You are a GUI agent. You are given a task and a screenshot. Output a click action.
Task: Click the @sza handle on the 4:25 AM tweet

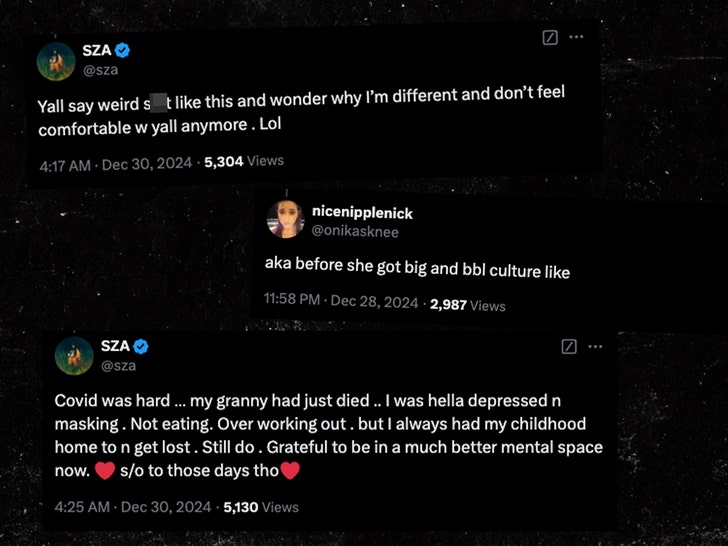(117, 365)
